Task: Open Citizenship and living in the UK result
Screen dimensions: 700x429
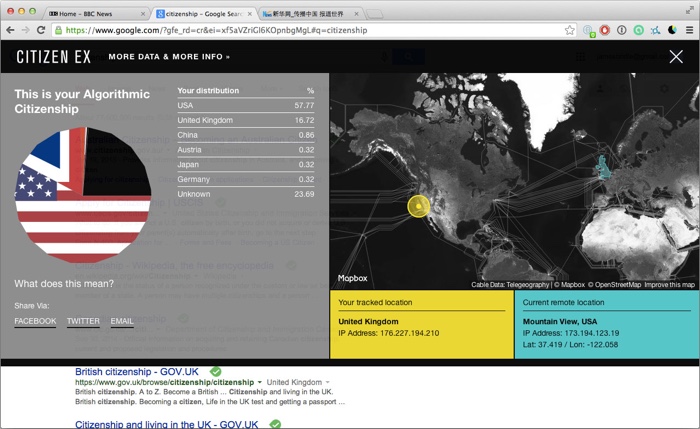Action: pos(167,424)
